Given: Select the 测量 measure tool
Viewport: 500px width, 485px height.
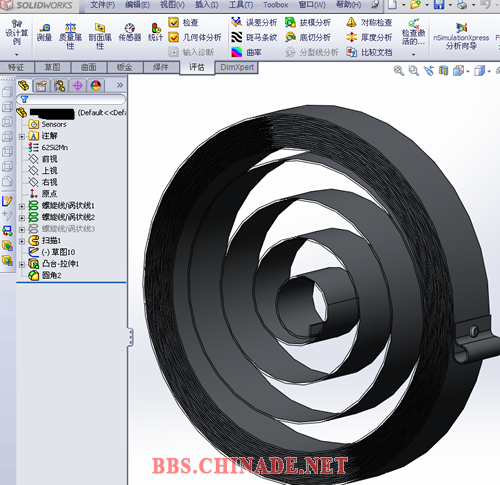Looking at the screenshot, I should coord(44,33).
